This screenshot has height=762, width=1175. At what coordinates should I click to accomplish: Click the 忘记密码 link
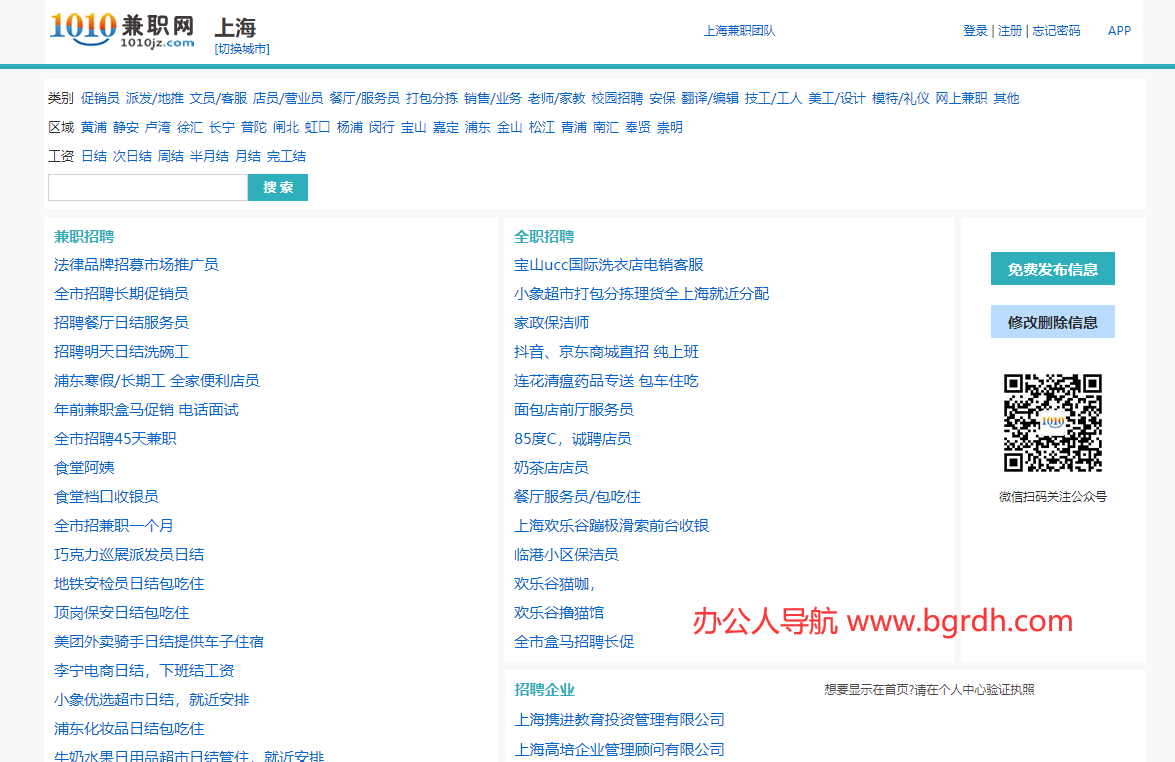(1056, 31)
